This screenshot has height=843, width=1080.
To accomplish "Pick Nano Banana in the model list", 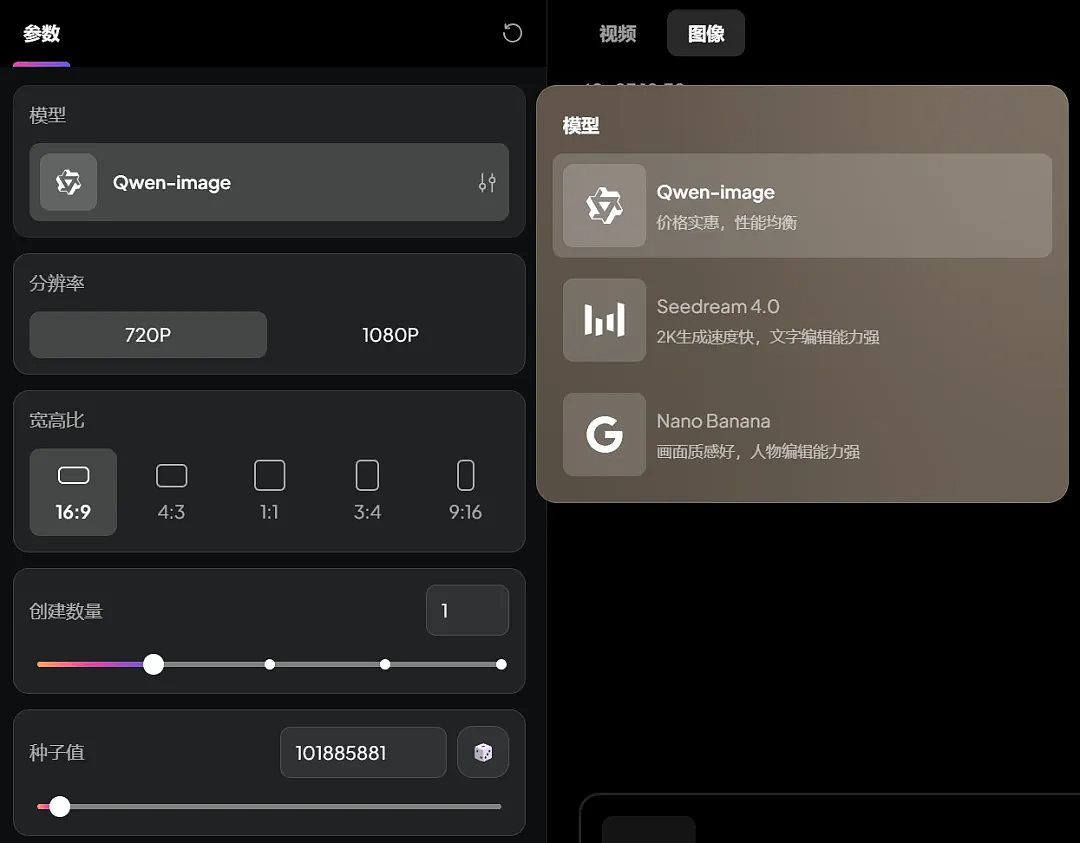I will point(802,435).
